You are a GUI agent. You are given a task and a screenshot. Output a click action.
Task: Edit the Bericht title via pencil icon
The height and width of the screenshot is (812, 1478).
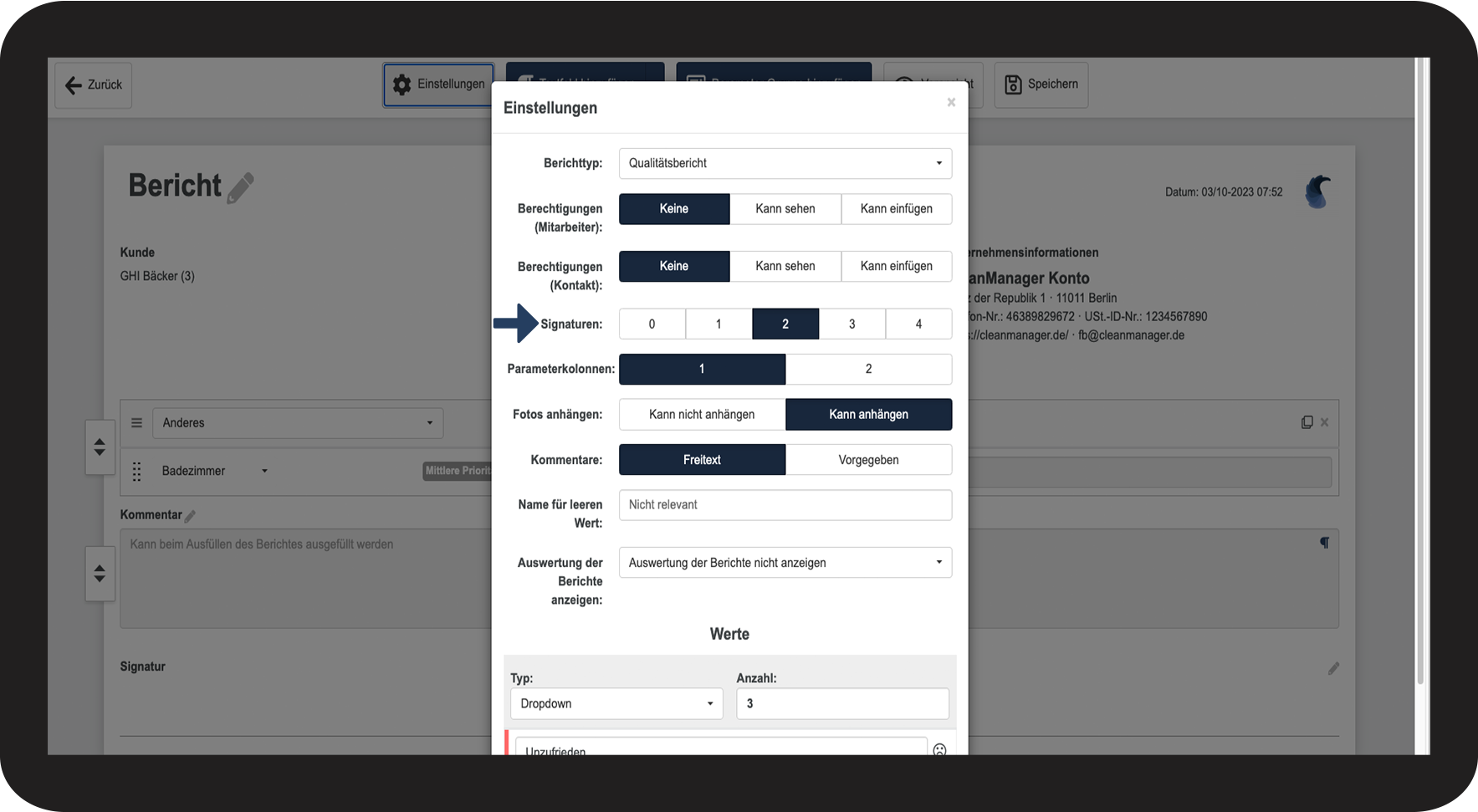click(x=240, y=187)
